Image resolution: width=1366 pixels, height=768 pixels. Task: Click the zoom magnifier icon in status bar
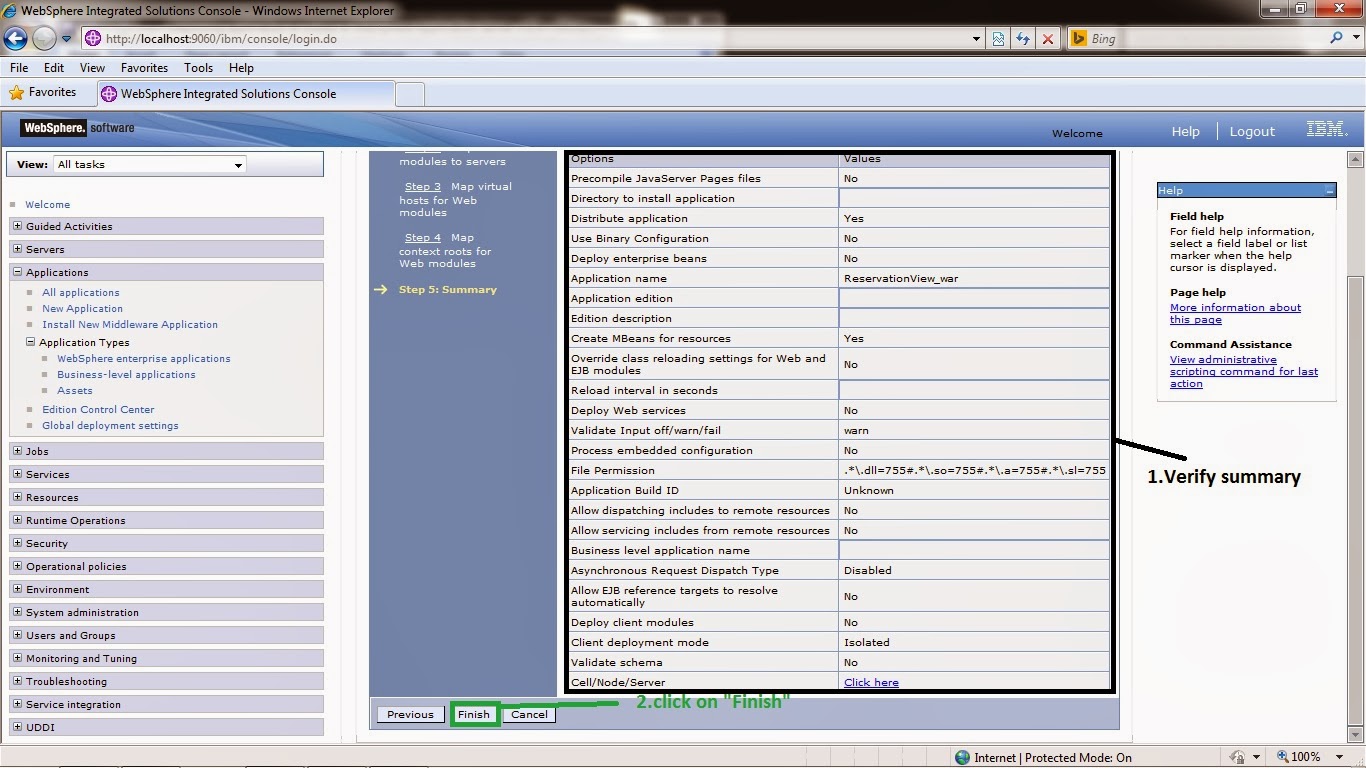pos(1283,756)
